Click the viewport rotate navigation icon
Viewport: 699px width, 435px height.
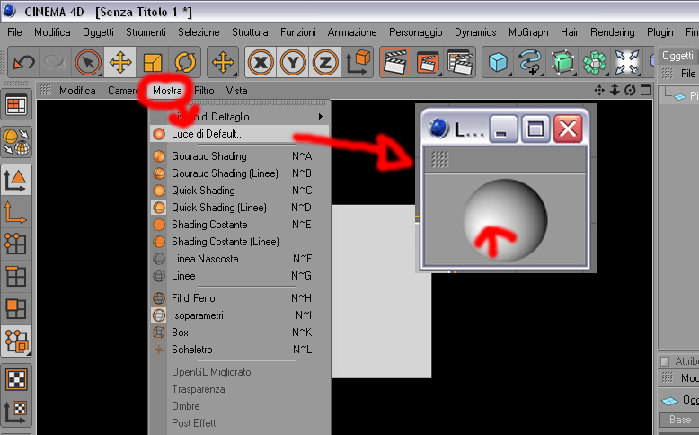(629, 90)
